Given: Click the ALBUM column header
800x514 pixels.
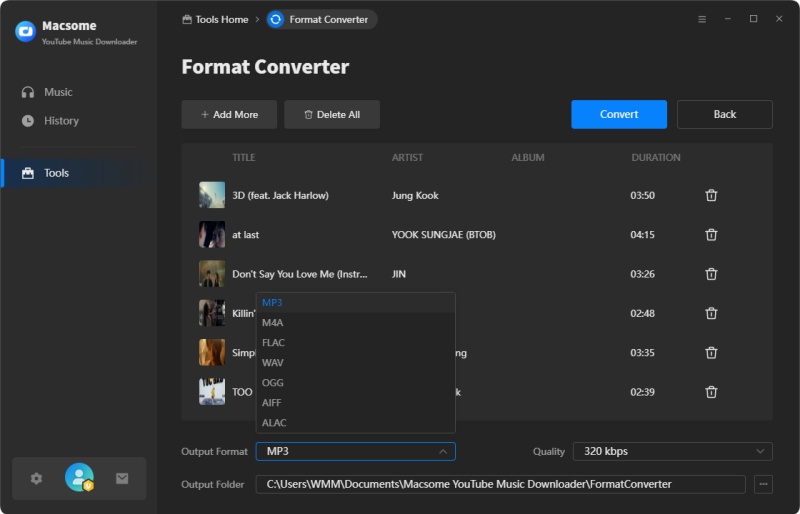Looking at the screenshot, I should point(528,158).
